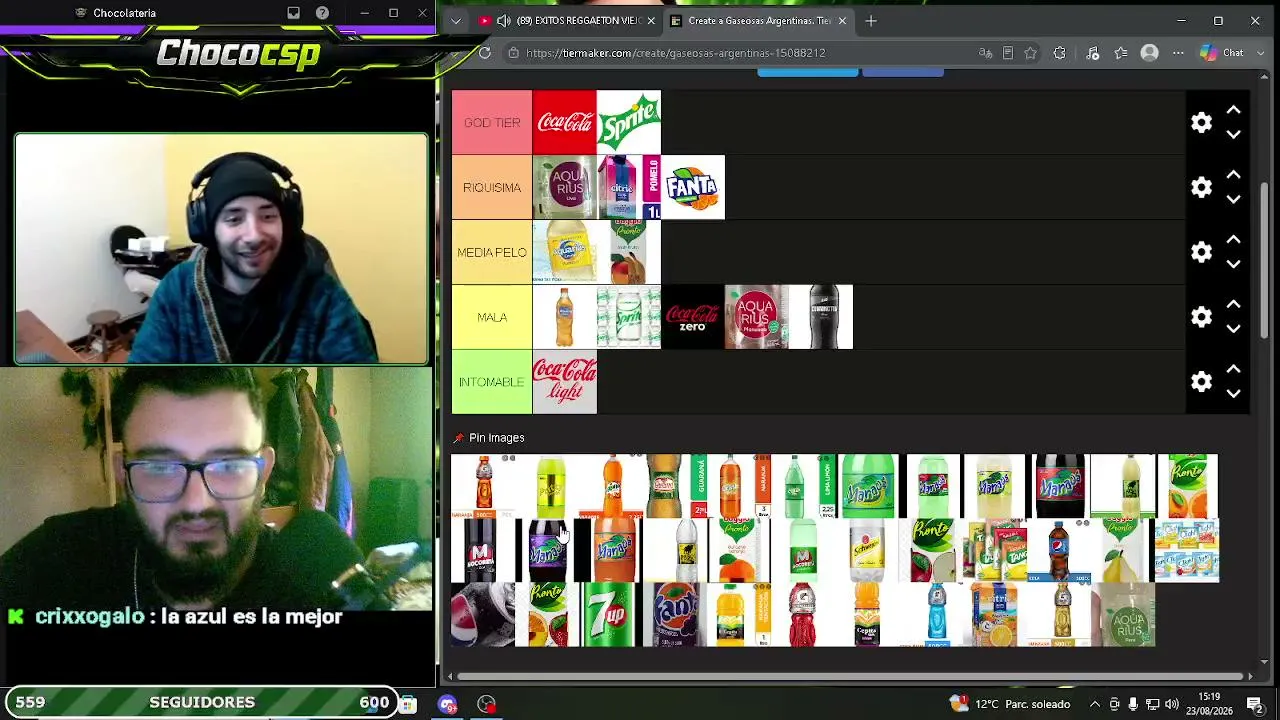Click the GOD TIER label cell

(492, 123)
